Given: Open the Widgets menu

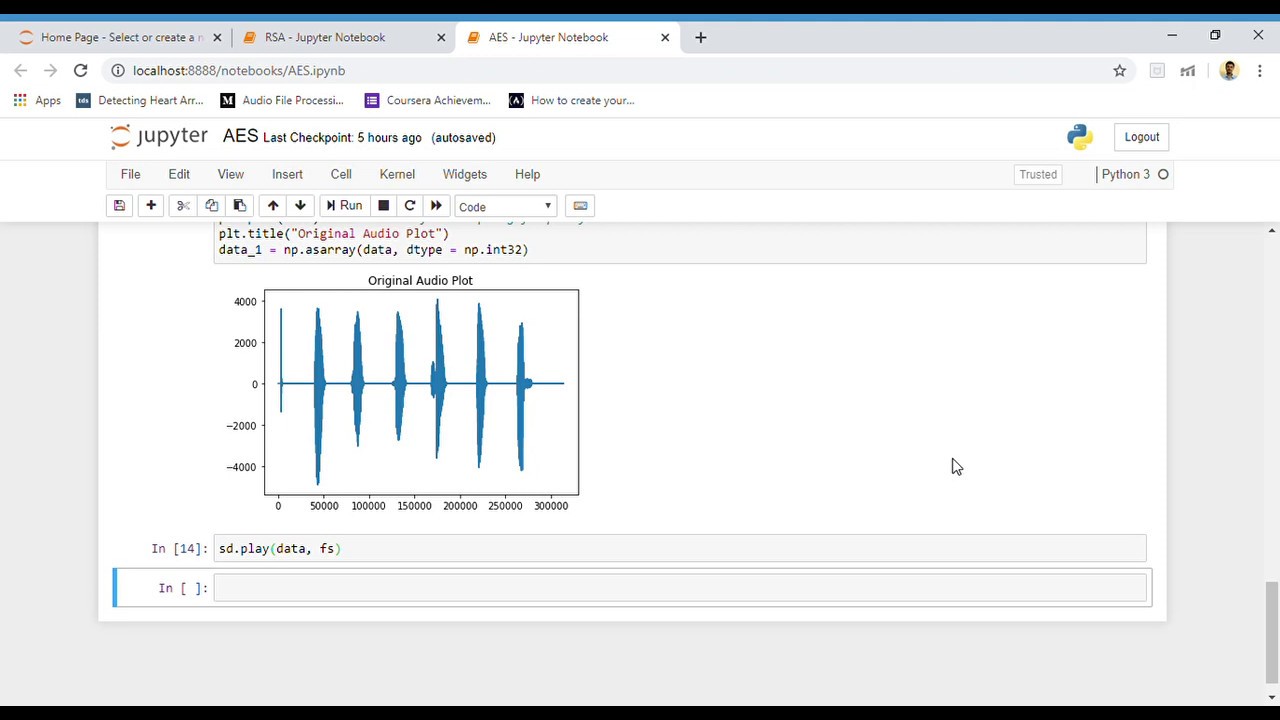Looking at the screenshot, I should [465, 174].
